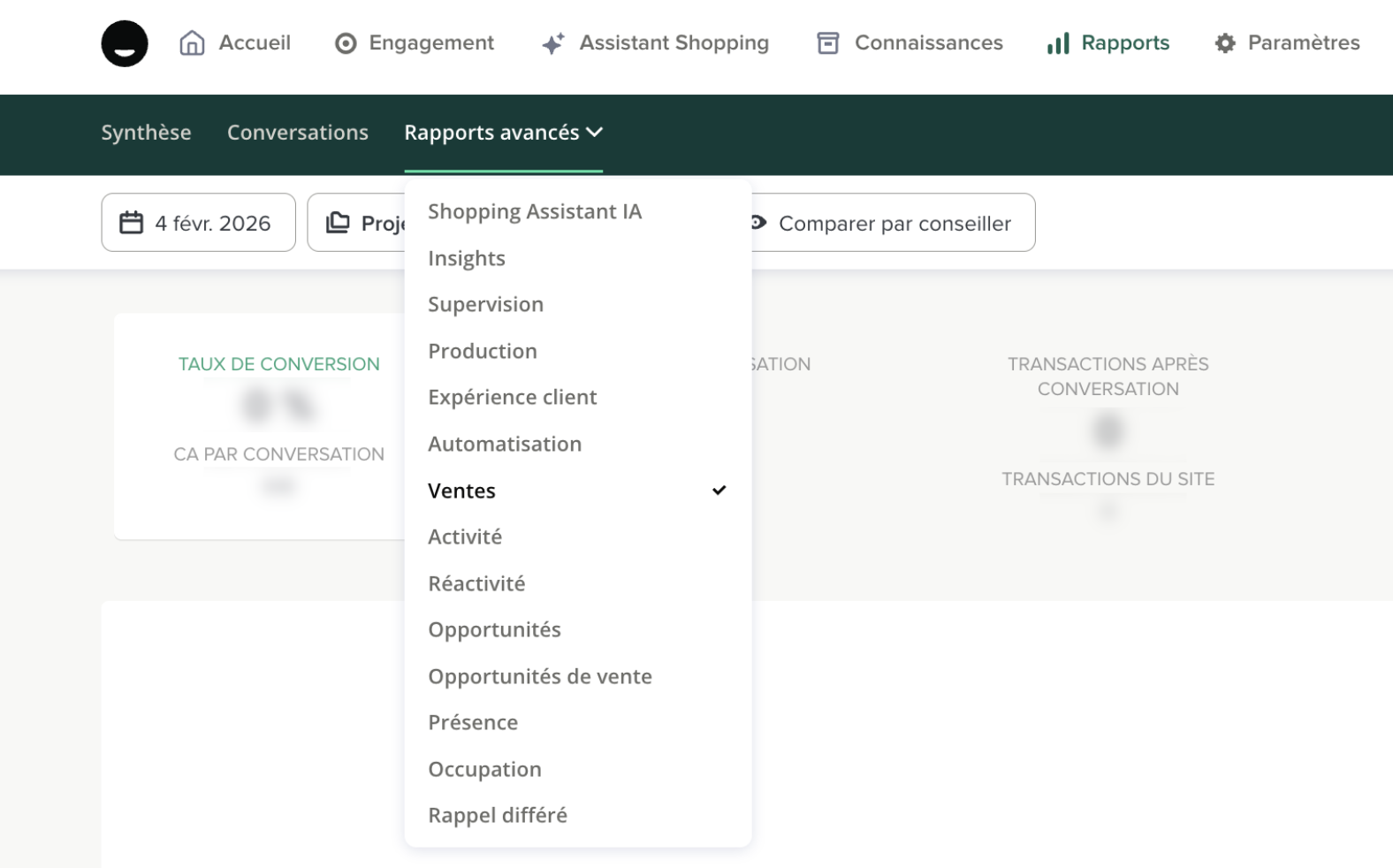Switch to the Synthèse tab

(x=146, y=133)
